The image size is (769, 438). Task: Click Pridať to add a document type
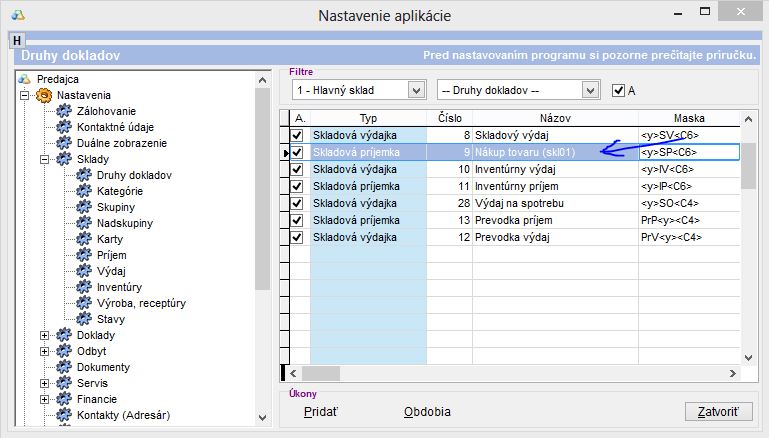point(321,412)
